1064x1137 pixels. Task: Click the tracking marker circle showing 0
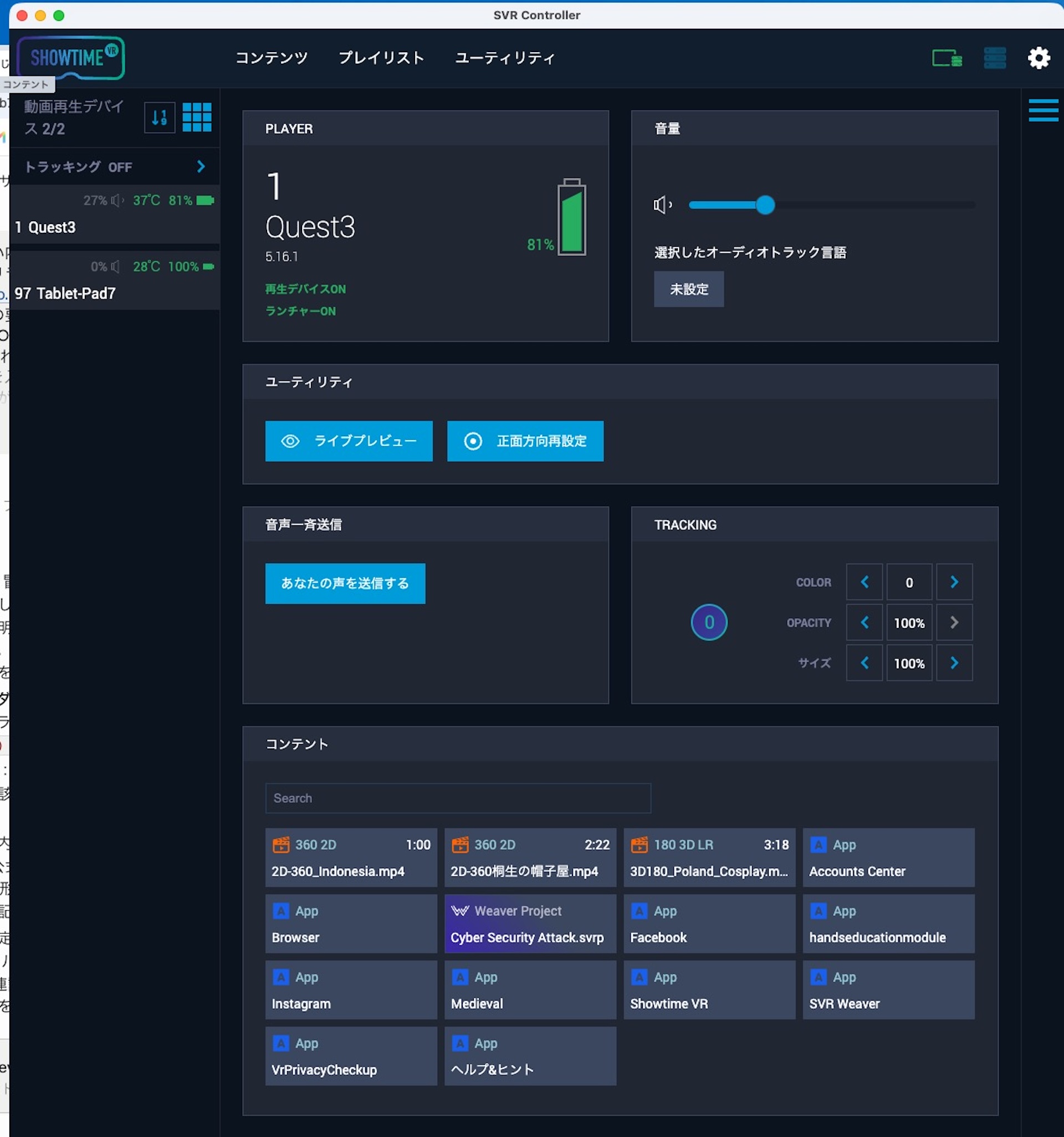tap(709, 622)
